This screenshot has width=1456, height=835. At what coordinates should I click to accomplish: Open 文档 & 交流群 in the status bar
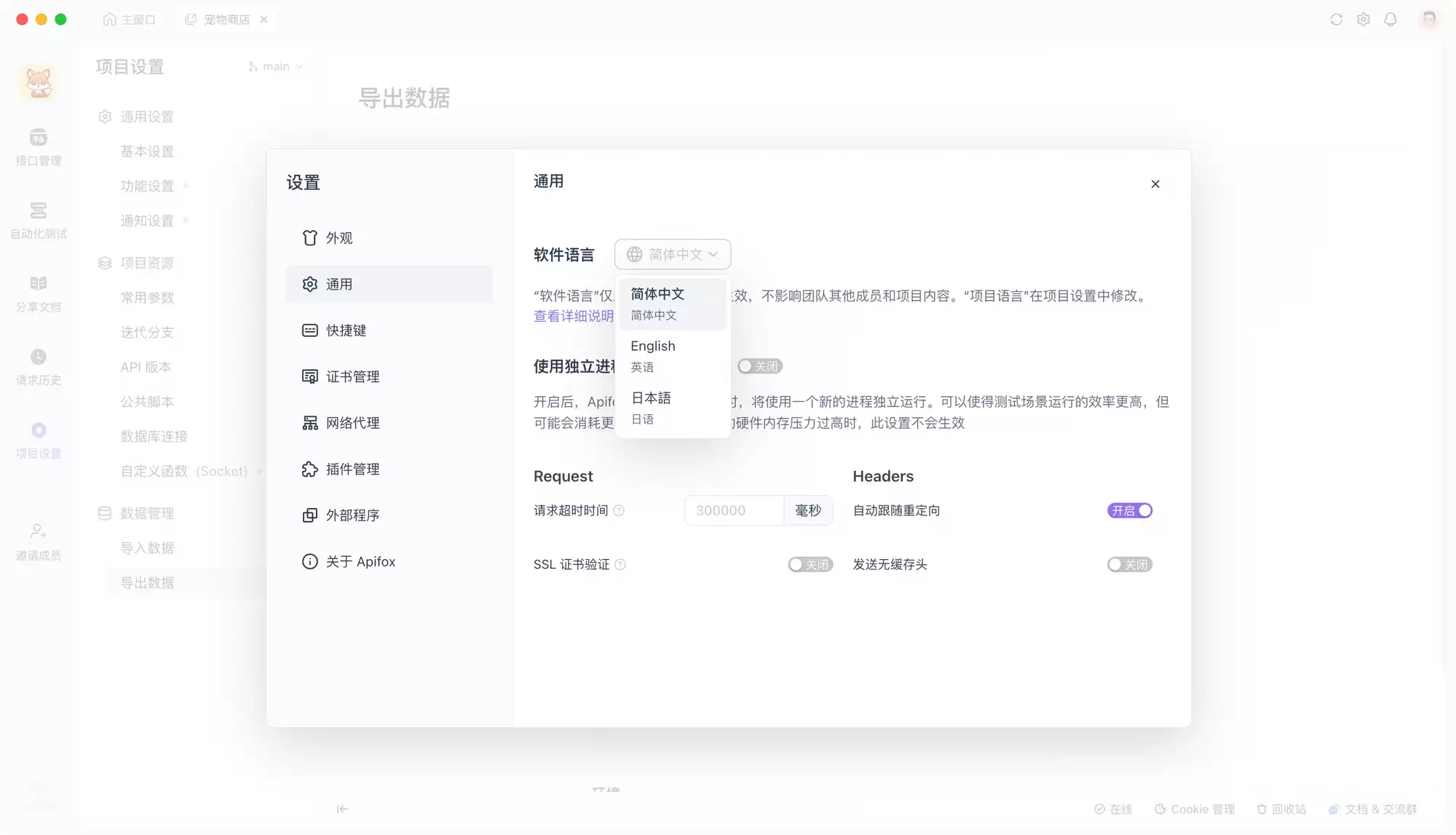point(1373,810)
